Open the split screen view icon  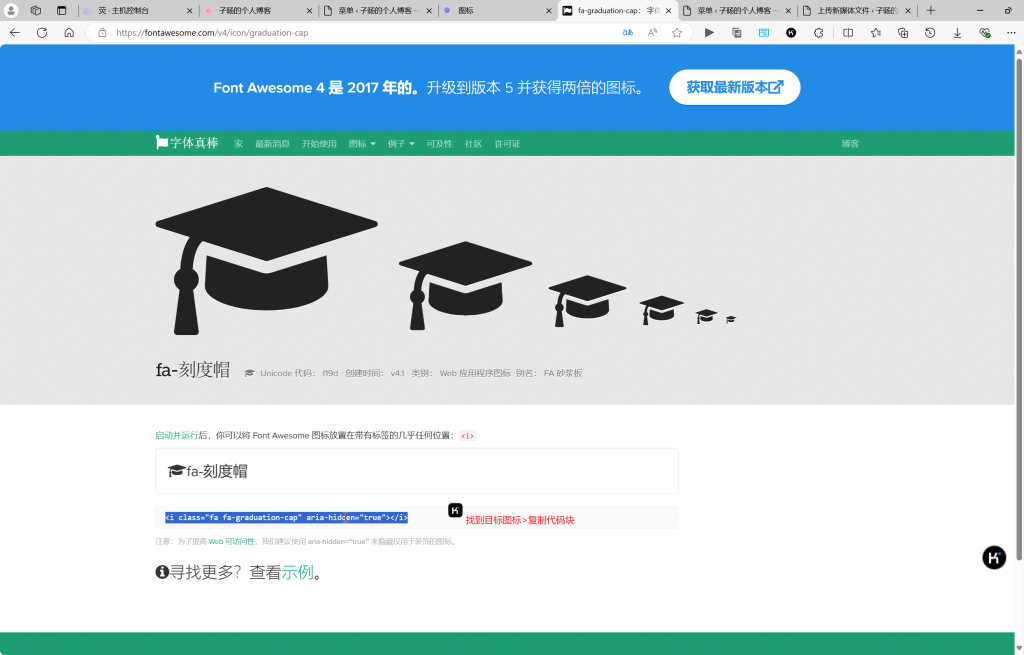848,33
